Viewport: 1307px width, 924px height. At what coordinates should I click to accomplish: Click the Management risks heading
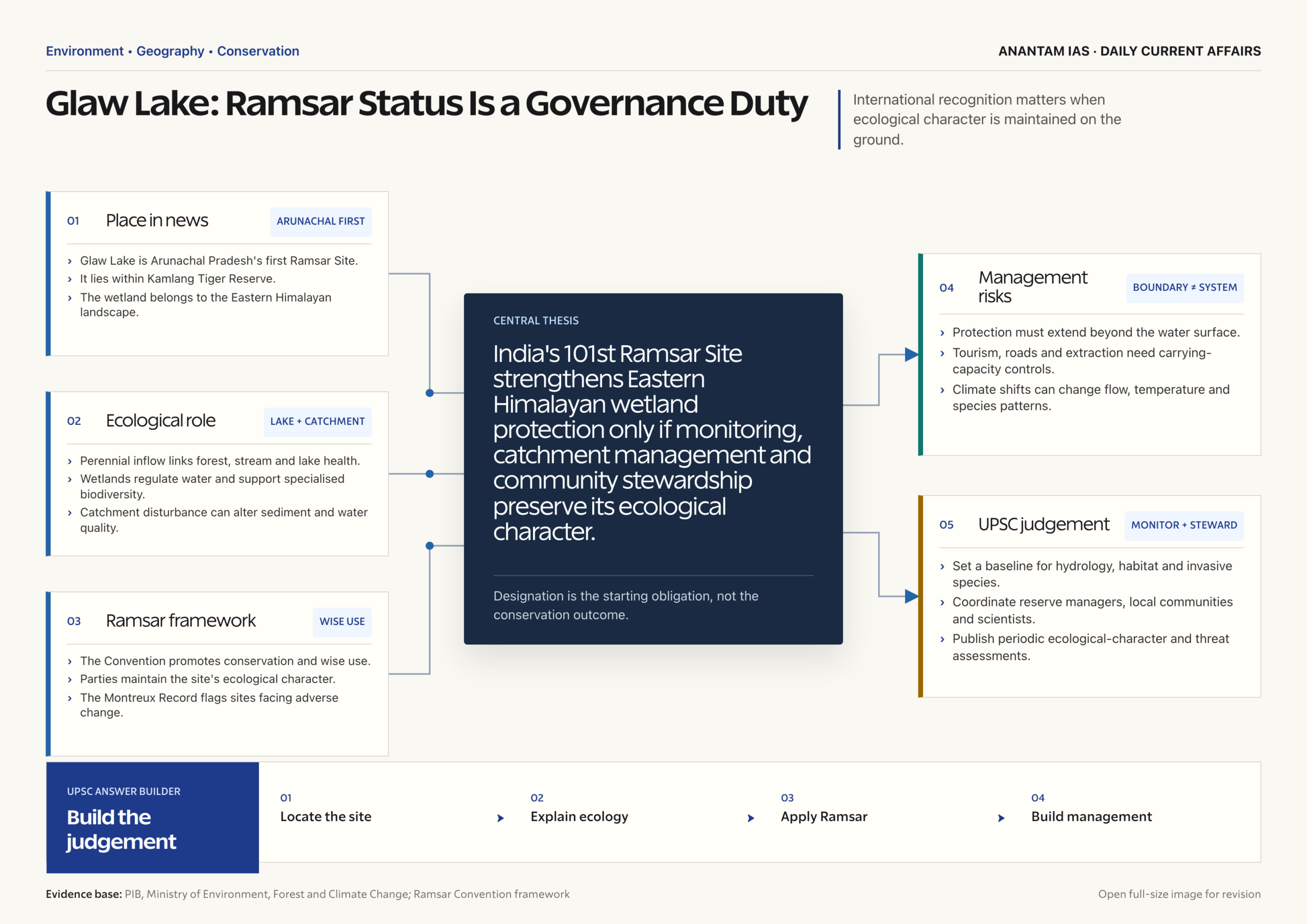click(x=1033, y=287)
